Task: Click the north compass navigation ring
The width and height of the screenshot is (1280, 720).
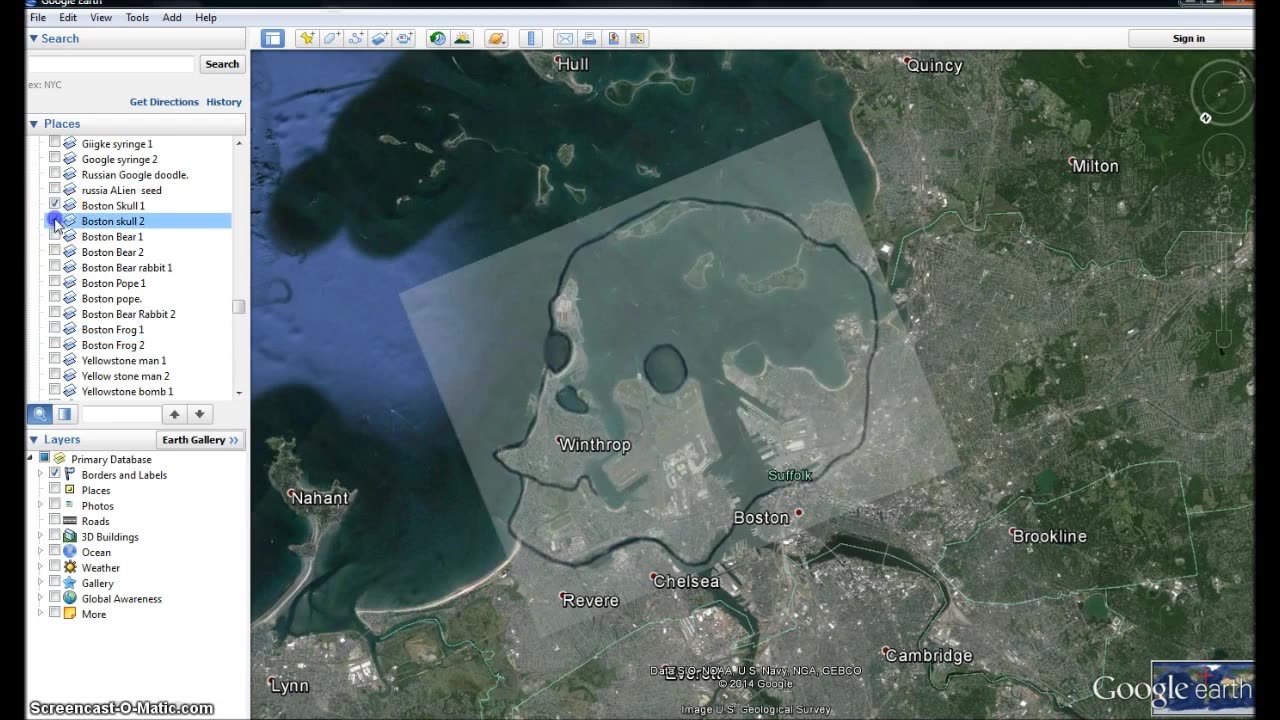Action: pyautogui.click(x=1221, y=94)
